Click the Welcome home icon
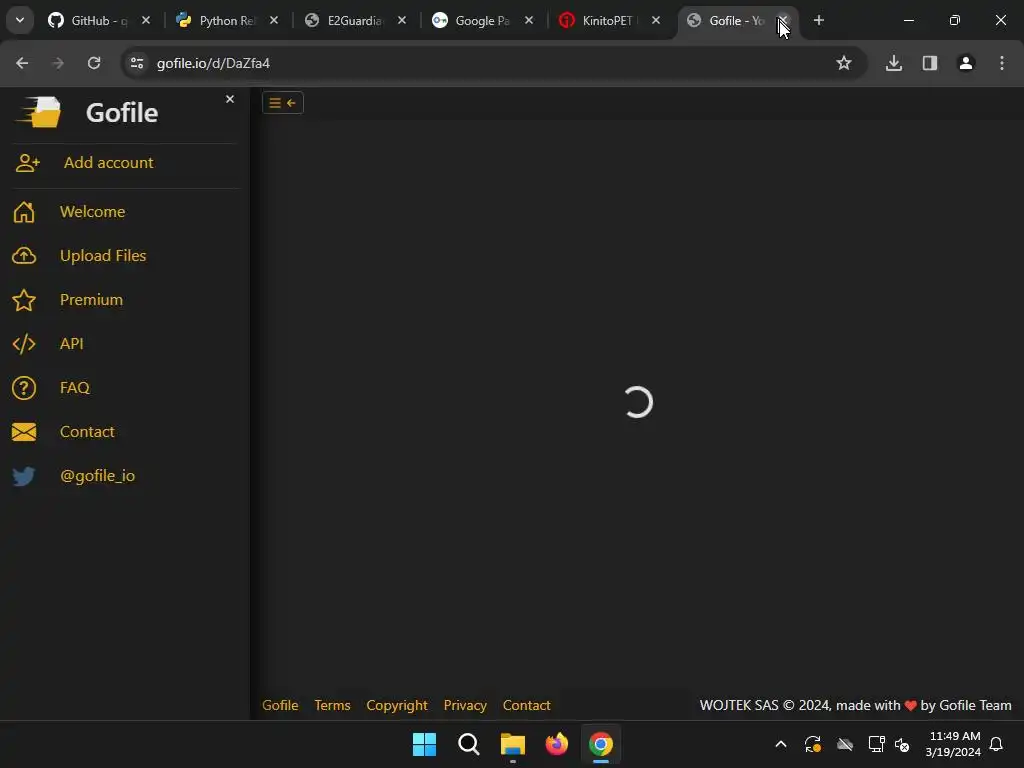Viewport: 1024px width, 768px height. tap(24, 212)
